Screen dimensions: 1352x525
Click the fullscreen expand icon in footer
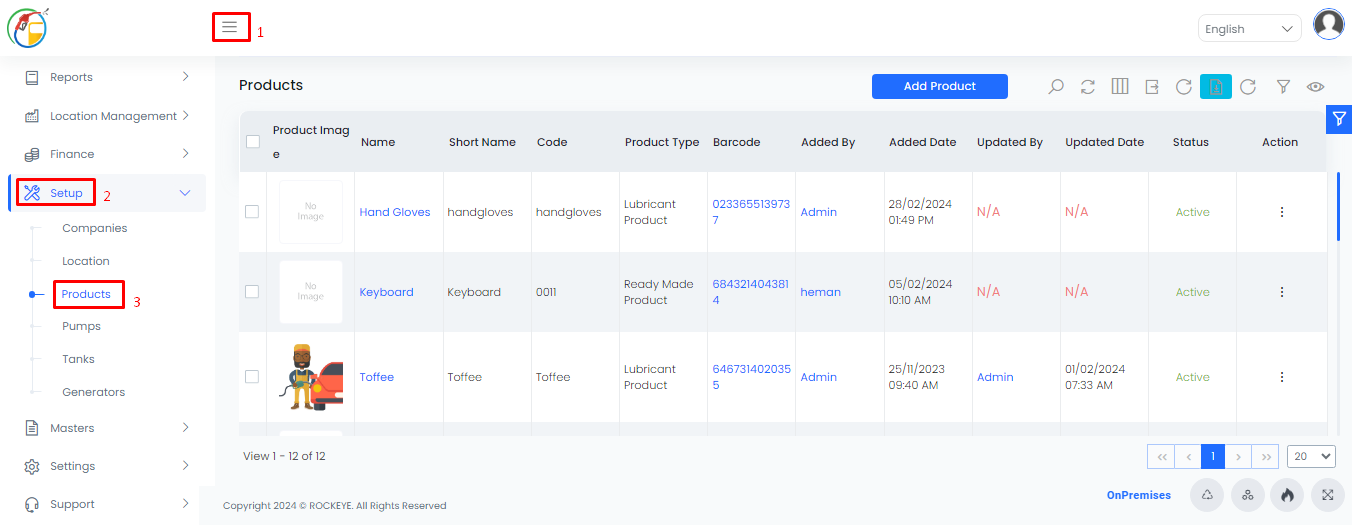(1327, 495)
